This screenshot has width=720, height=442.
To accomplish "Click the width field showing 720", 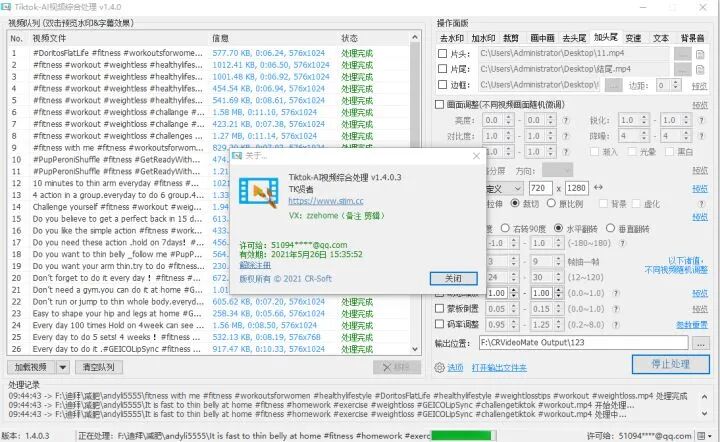I will click(540, 188).
